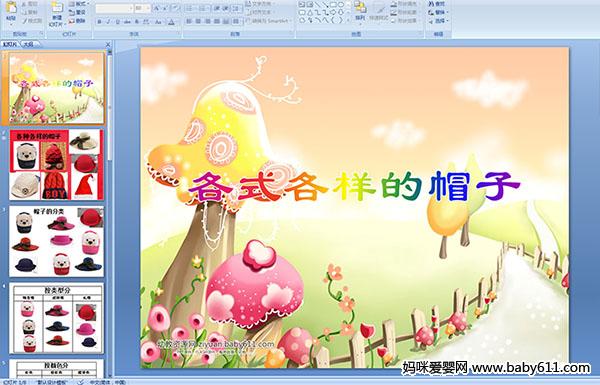The height and width of the screenshot is (385, 600).
Task: Open the font name dropdown
Action: (114, 8)
